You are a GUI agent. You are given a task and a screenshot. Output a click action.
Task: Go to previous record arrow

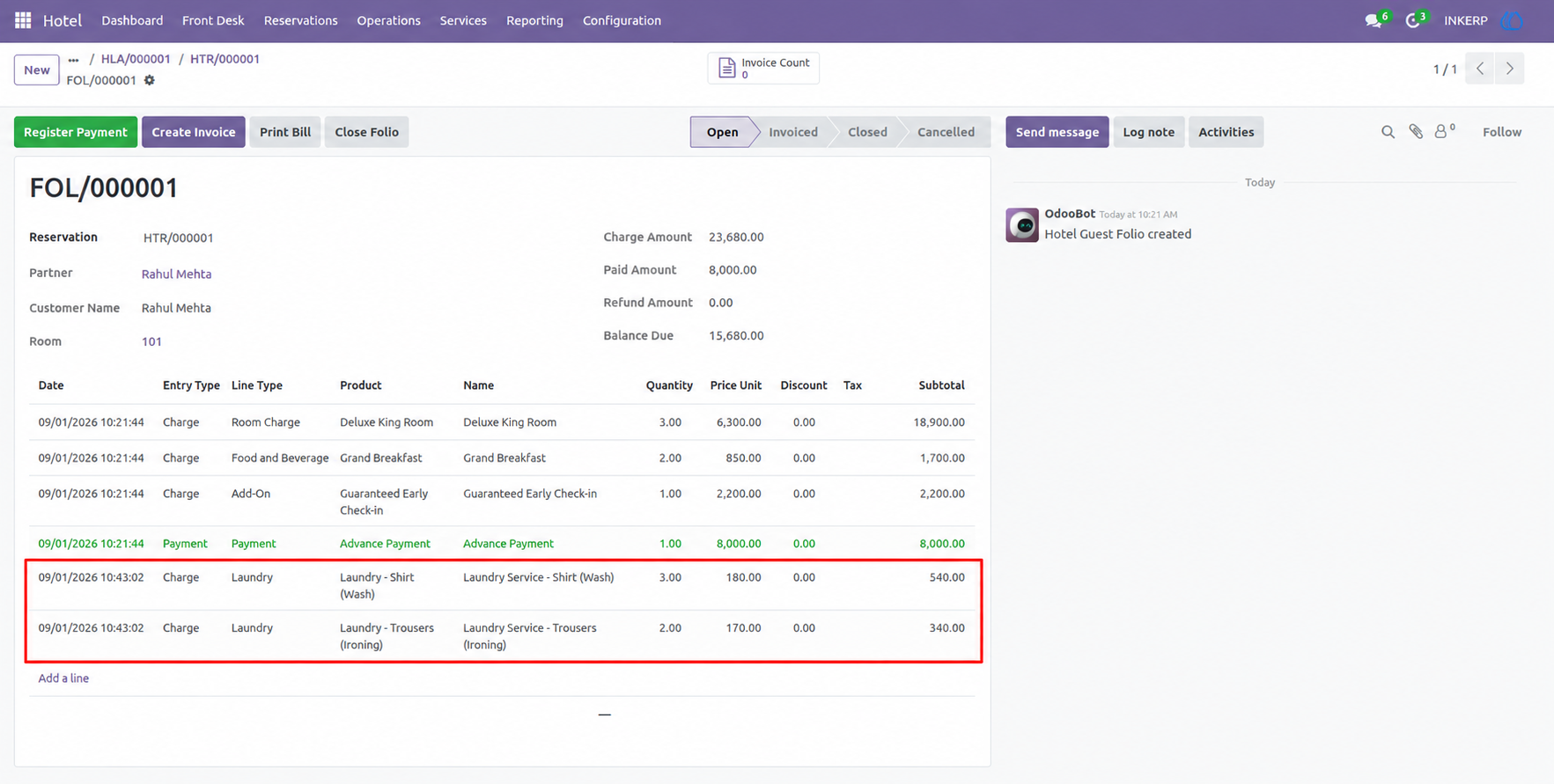[1480, 69]
